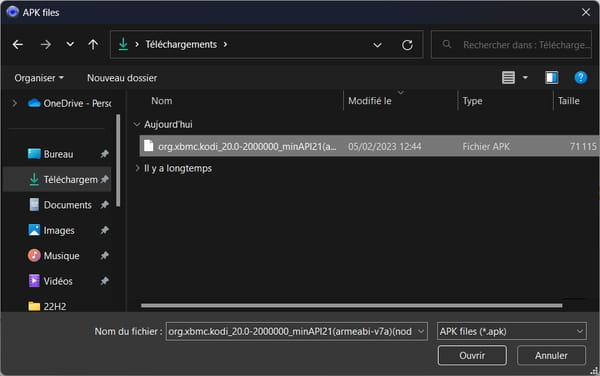Click the pin icon next to Documents
Image resolution: width=600 pixels, height=376 pixels.
(104, 205)
